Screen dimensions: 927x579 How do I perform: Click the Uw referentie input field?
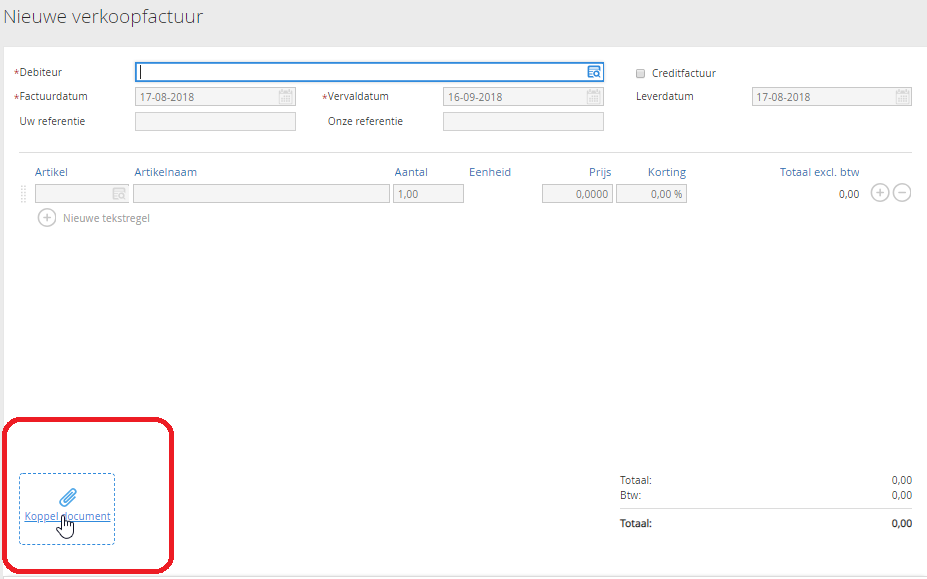tap(215, 121)
